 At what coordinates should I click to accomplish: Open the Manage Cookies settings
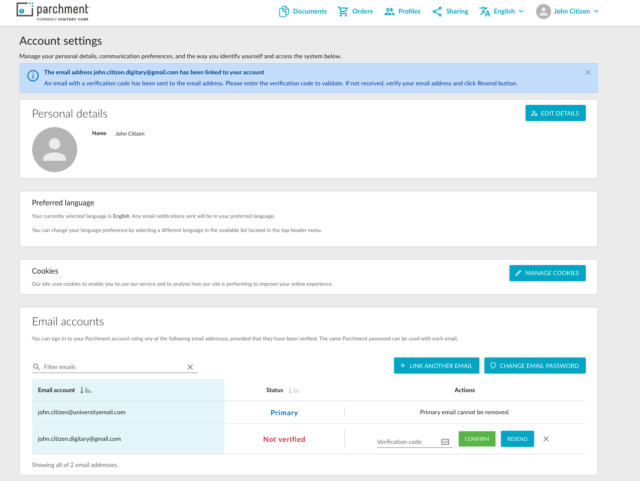coord(547,273)
